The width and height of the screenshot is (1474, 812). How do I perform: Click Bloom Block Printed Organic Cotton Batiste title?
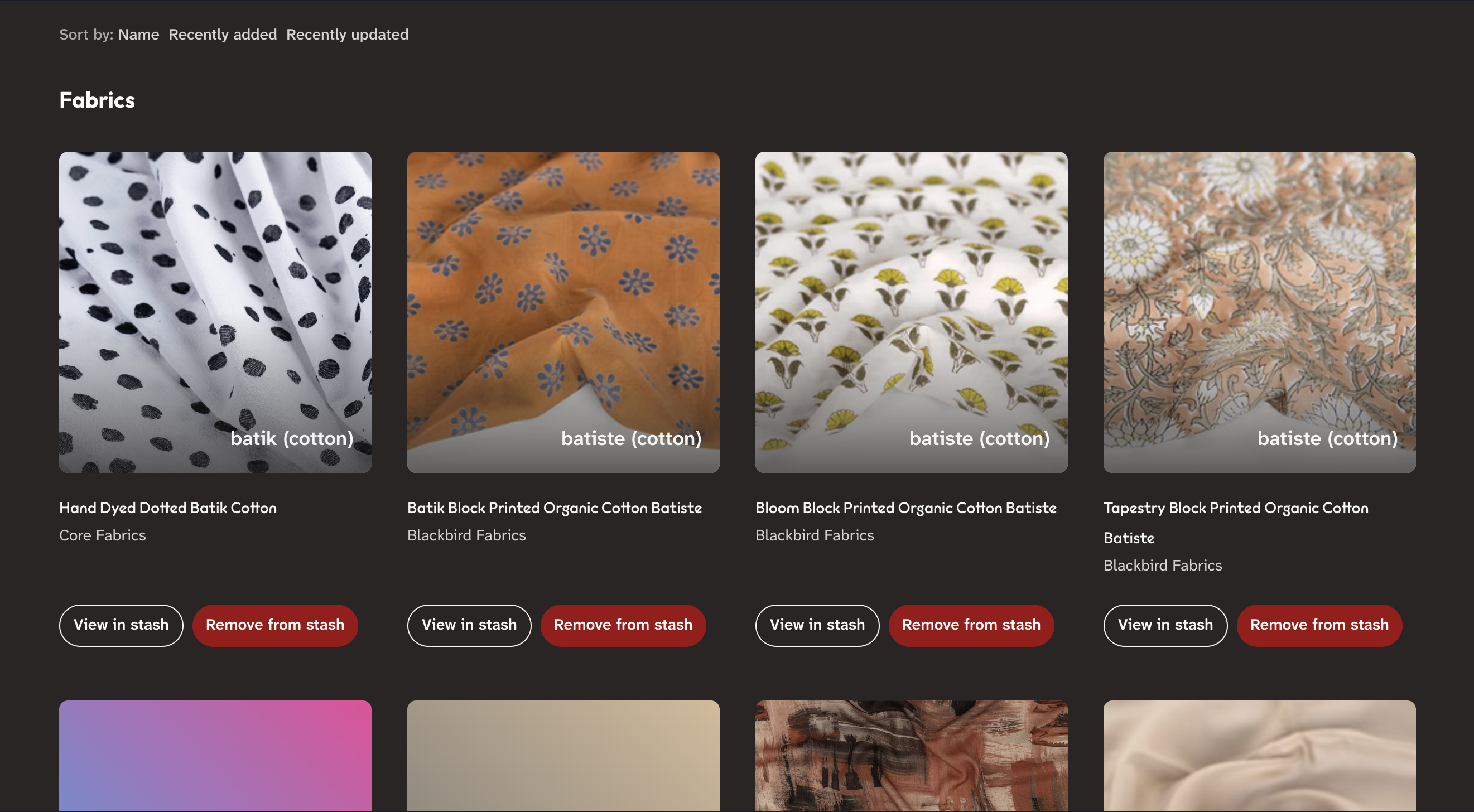tap(905, 508)
